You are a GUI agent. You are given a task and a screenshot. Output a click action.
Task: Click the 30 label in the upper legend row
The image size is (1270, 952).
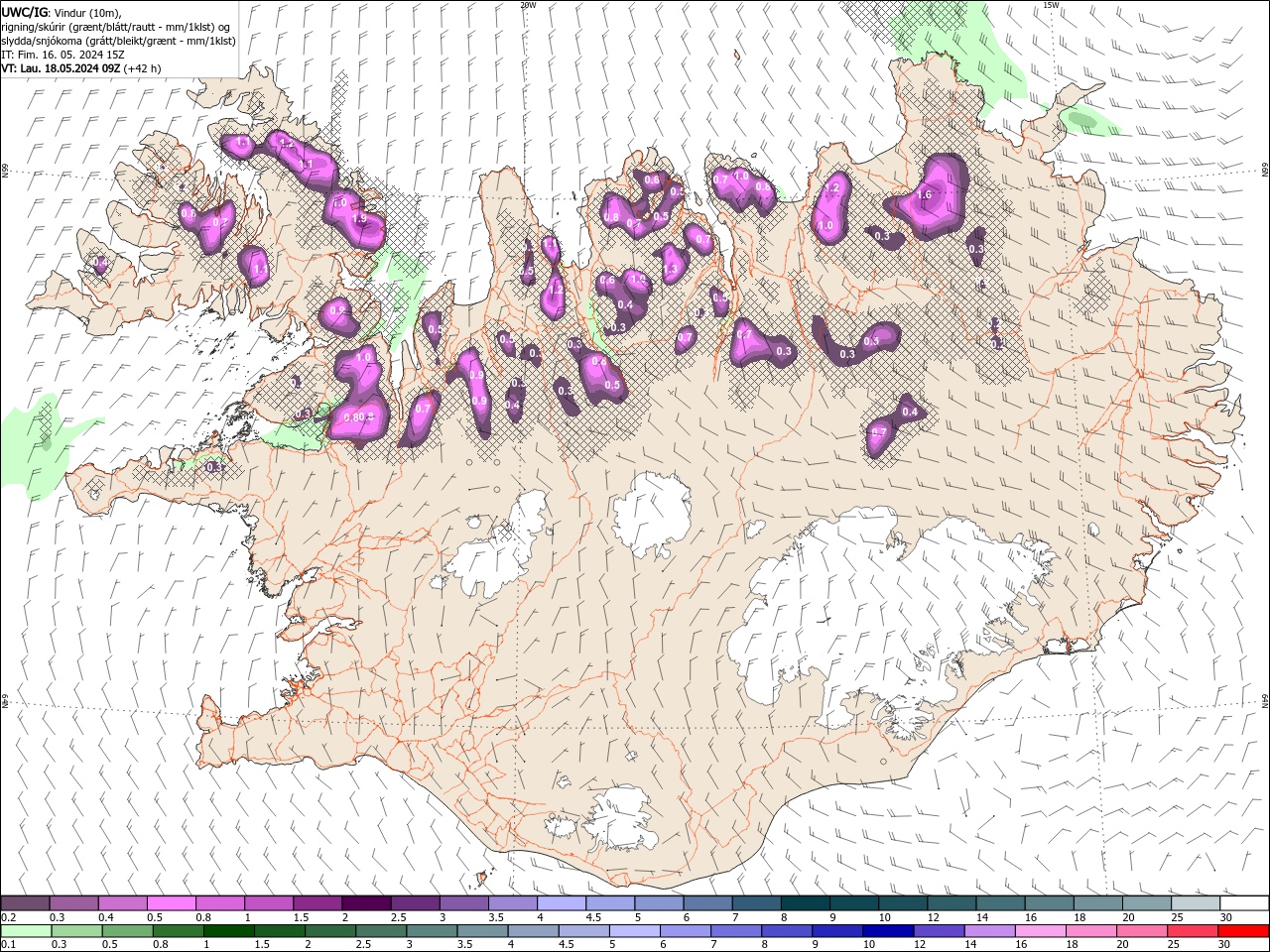point(1226,917)
